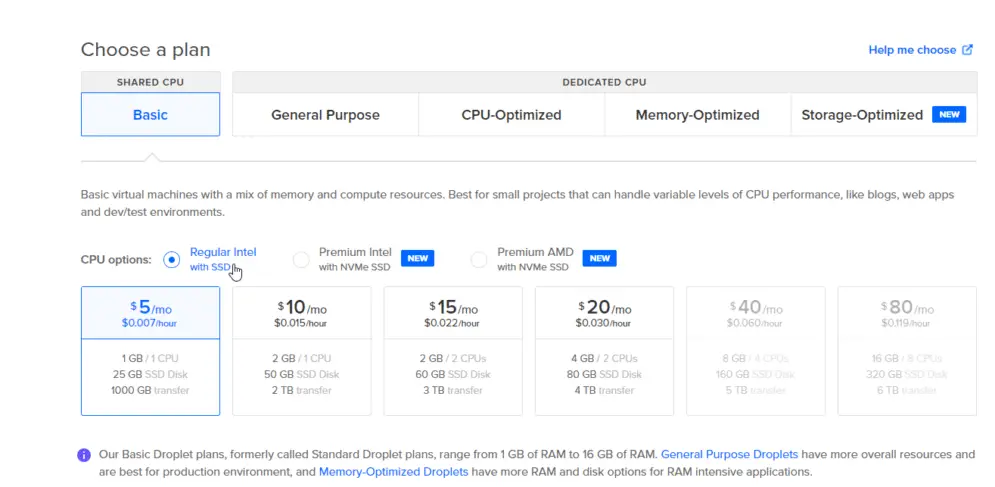The image size is (995, 487).
Task: Open the General Purpose plan tab
Action: [x=325, y=115]
